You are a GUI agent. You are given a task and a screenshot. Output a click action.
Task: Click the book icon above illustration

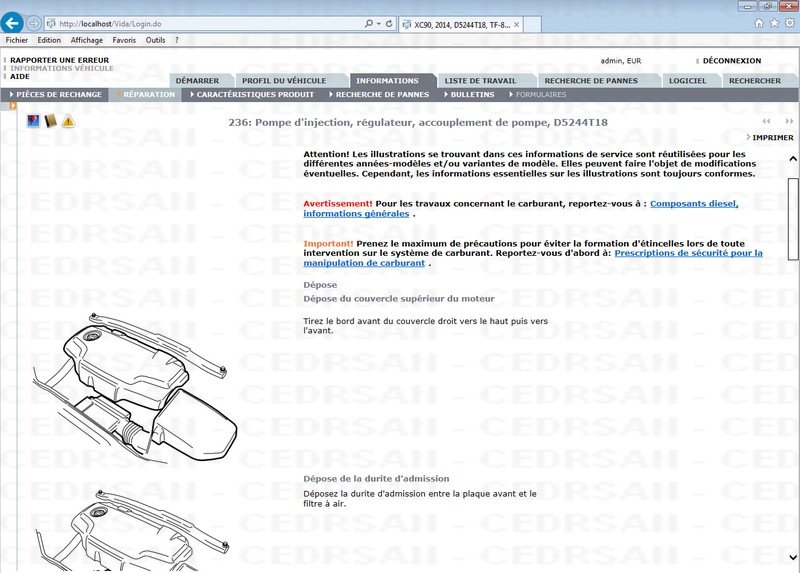tap(51, 121)
